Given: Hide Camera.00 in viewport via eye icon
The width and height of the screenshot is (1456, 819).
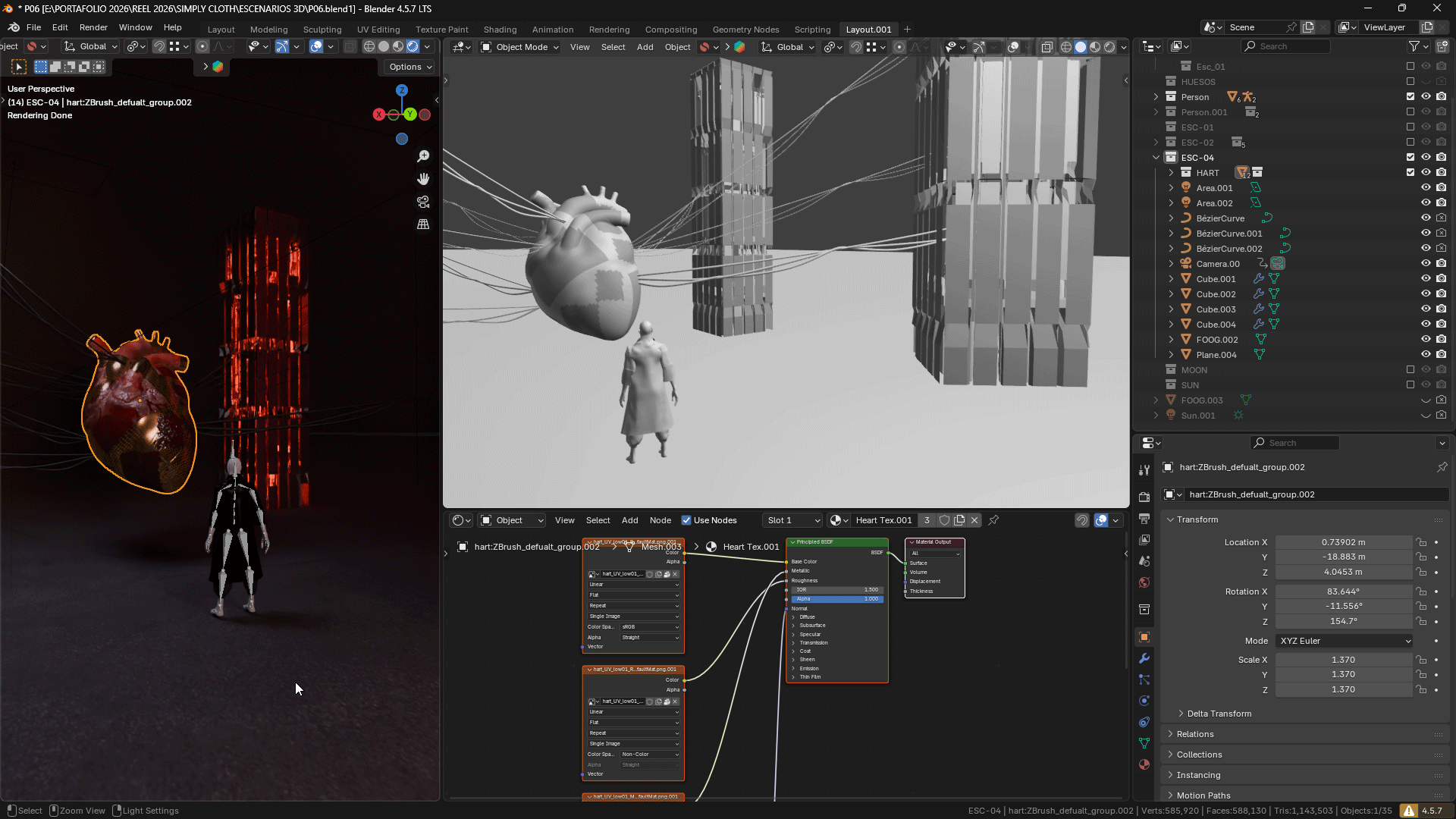Looking at the screenshot, I should (x=1426, y=263).
